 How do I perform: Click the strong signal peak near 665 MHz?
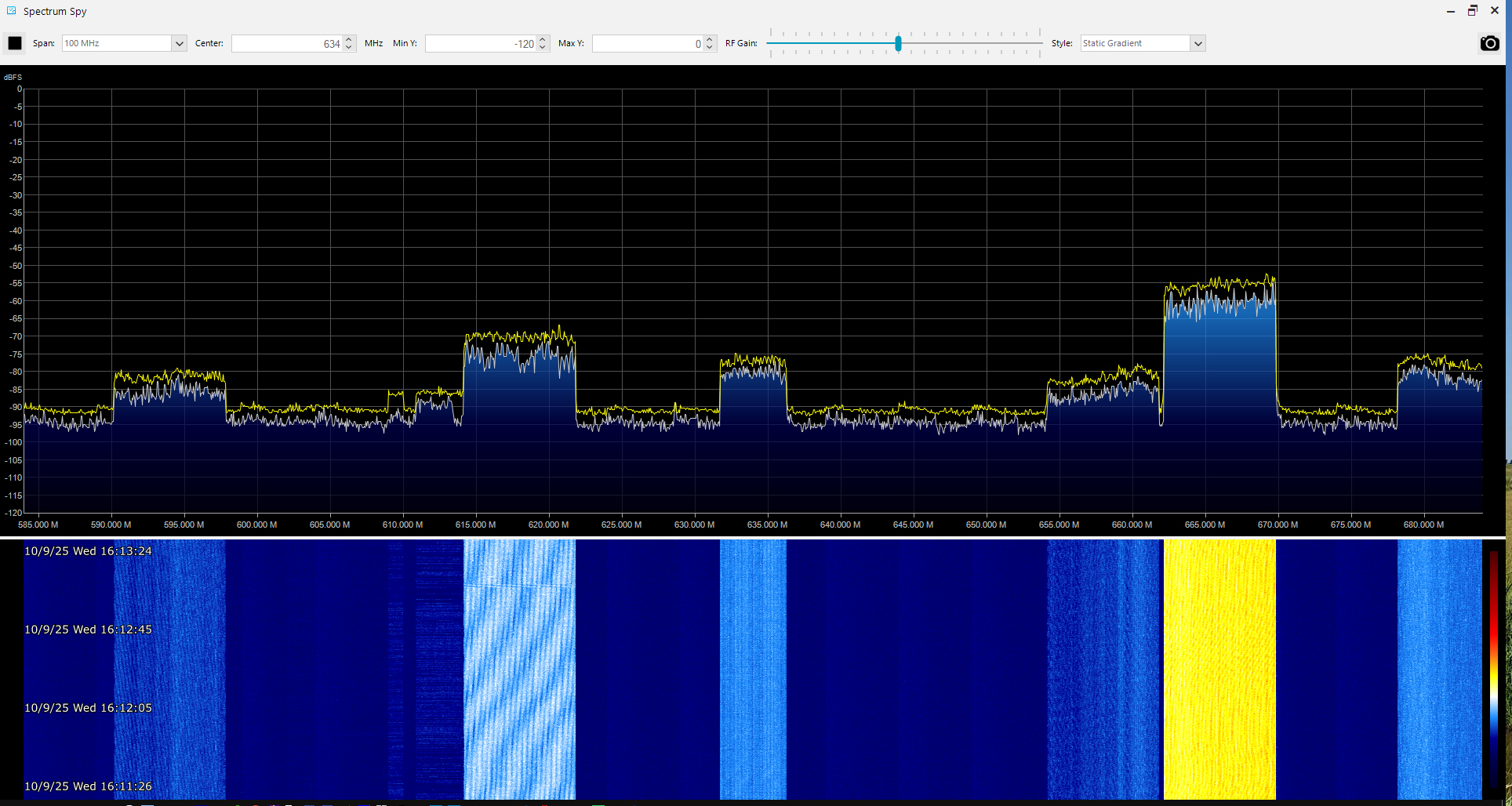click(1220, 298)
